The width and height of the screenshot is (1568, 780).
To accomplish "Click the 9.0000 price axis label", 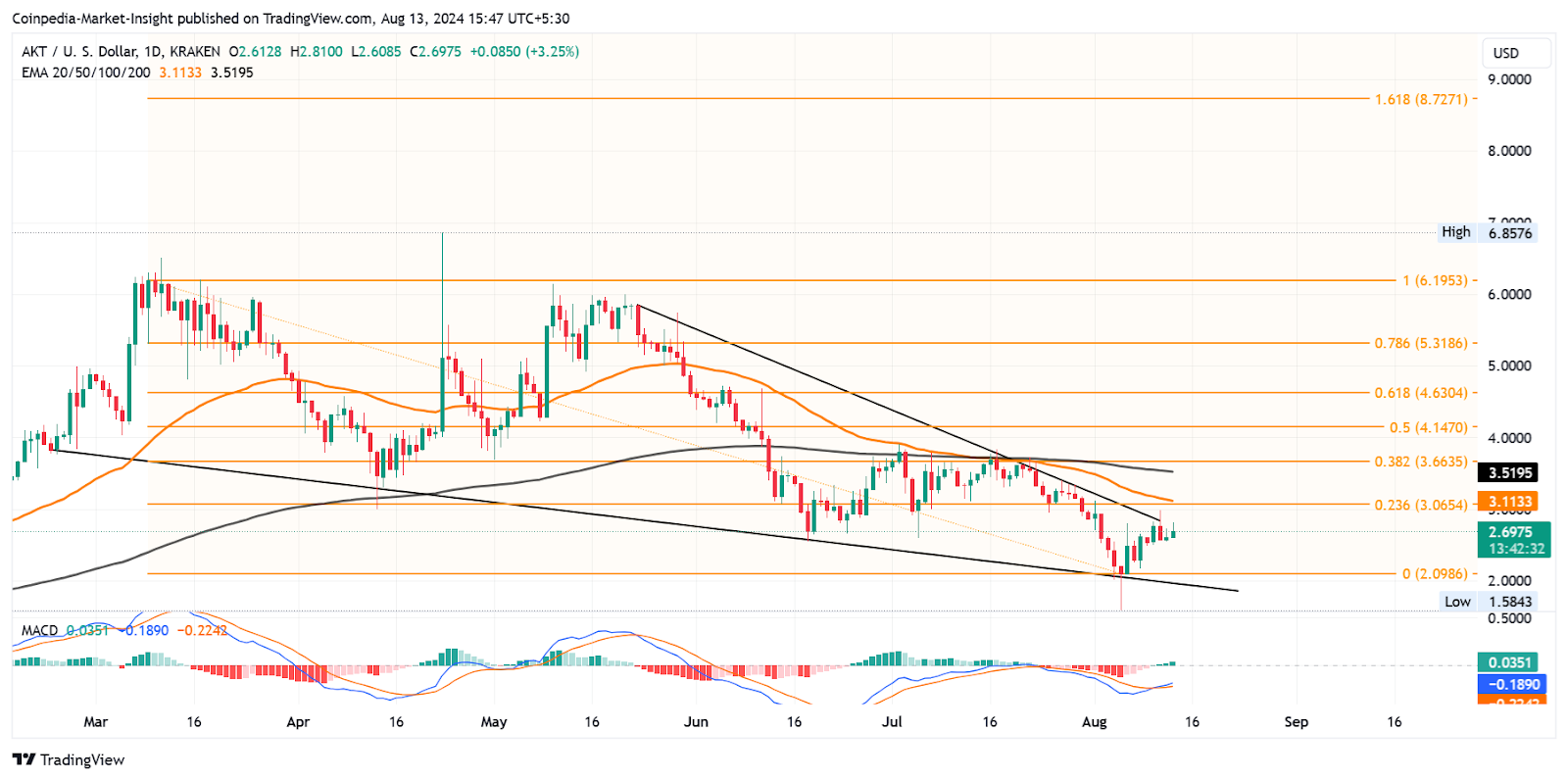I will click(1509, 79).
